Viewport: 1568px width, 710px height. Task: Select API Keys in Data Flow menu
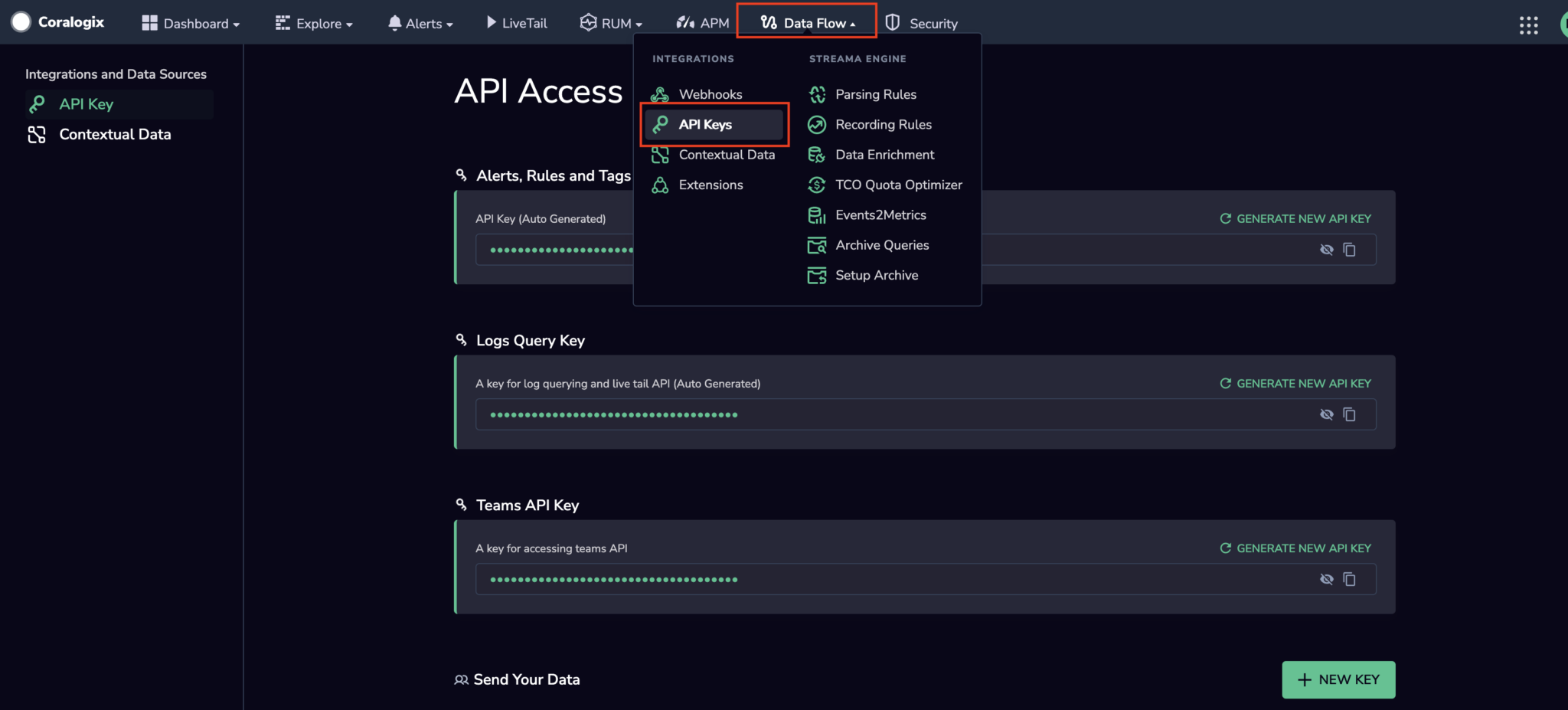(x=714, y=124)
